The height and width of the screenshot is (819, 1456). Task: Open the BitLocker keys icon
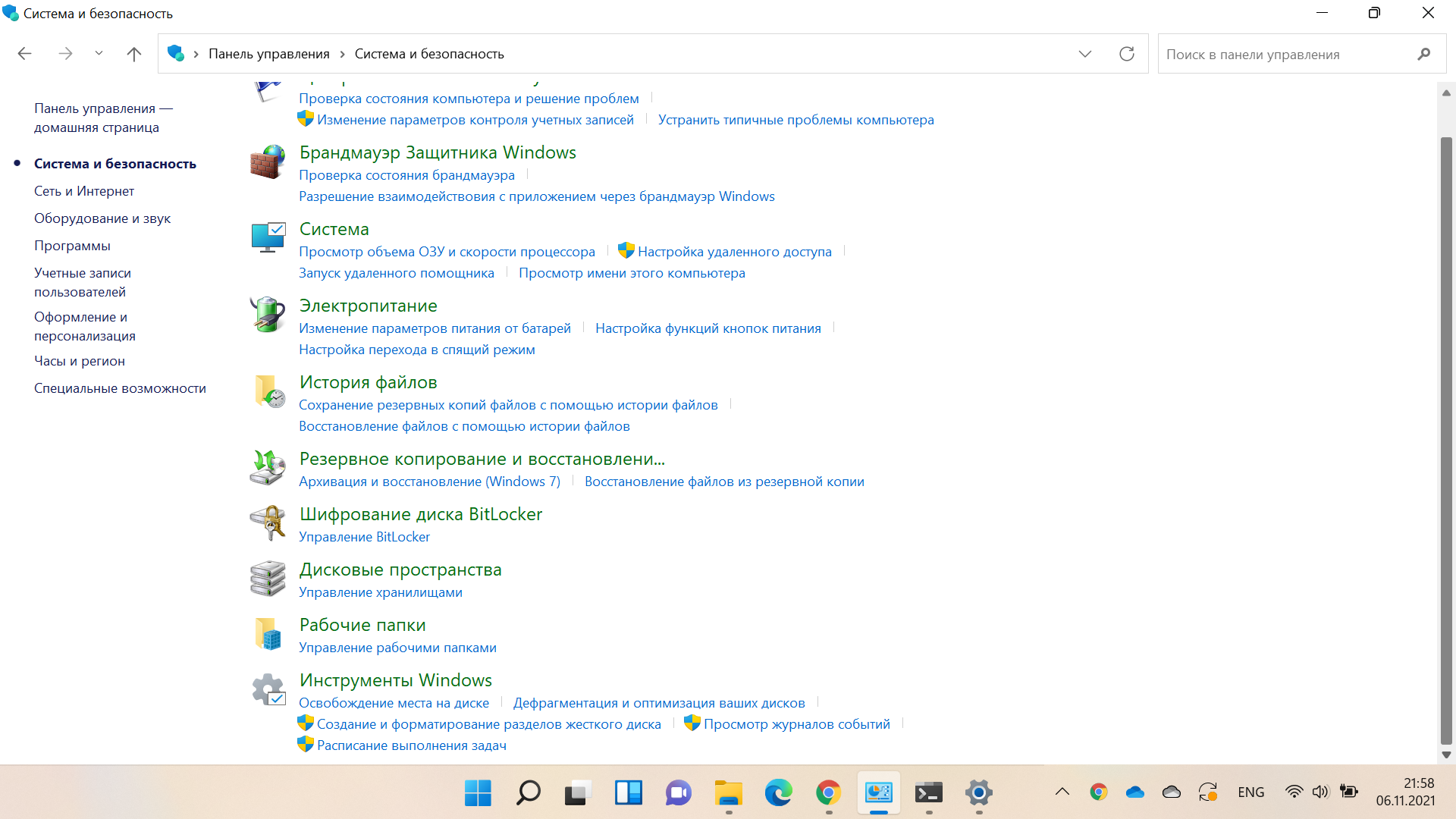click(268, 523)
